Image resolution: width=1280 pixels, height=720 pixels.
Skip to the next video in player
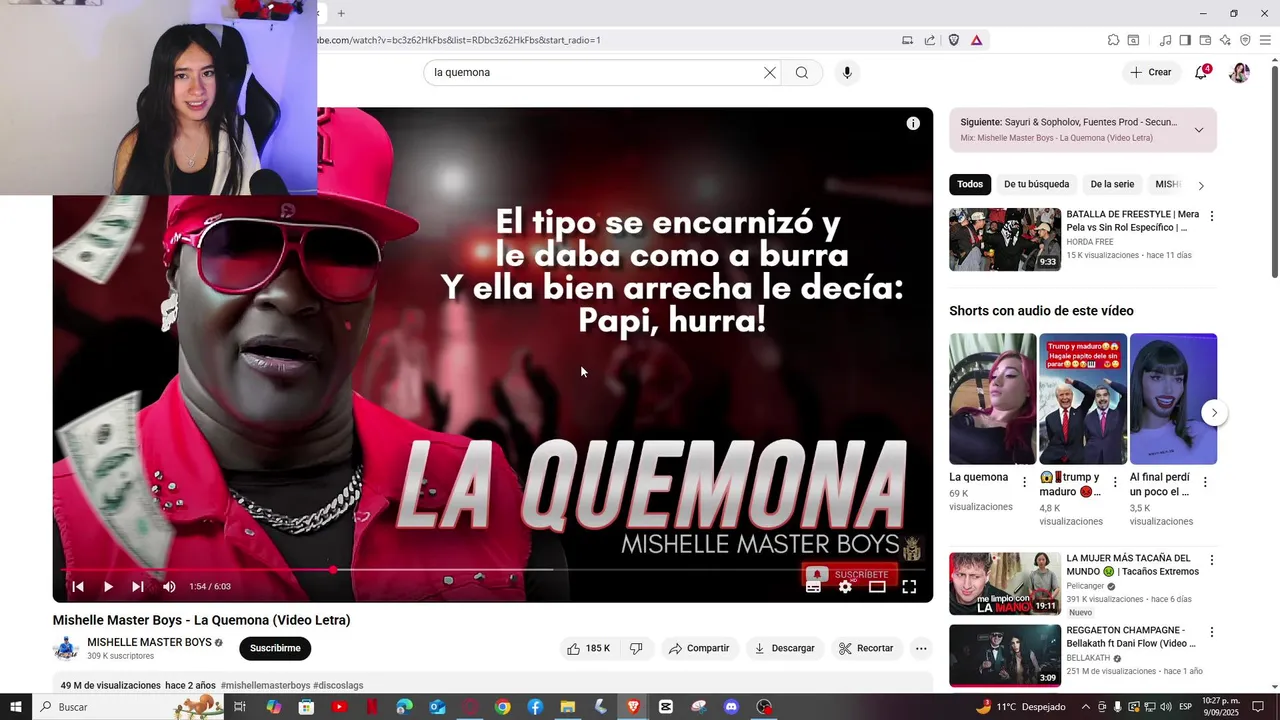[x=138, y=587]
